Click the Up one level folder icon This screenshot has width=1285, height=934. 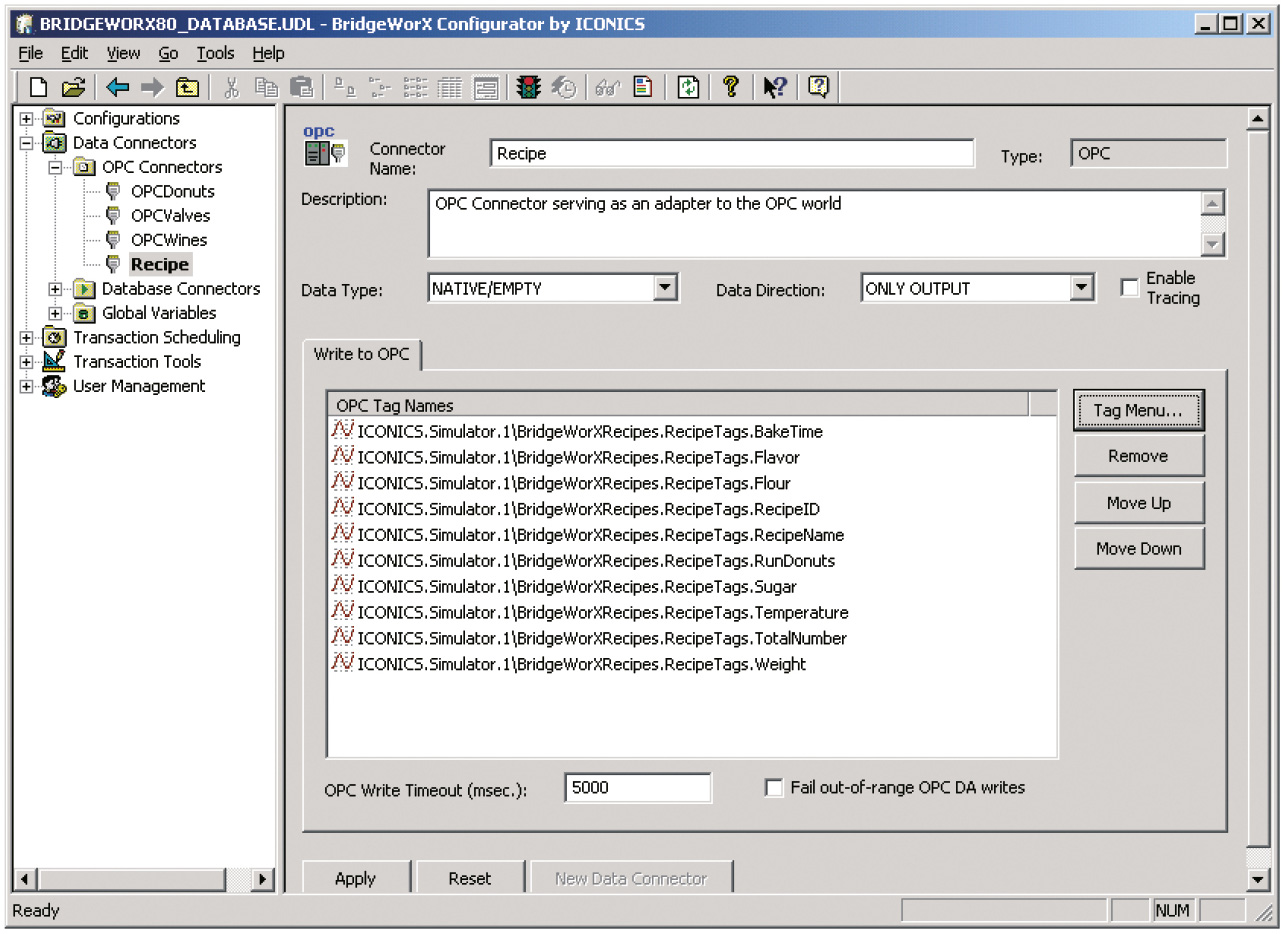[187, 87]
